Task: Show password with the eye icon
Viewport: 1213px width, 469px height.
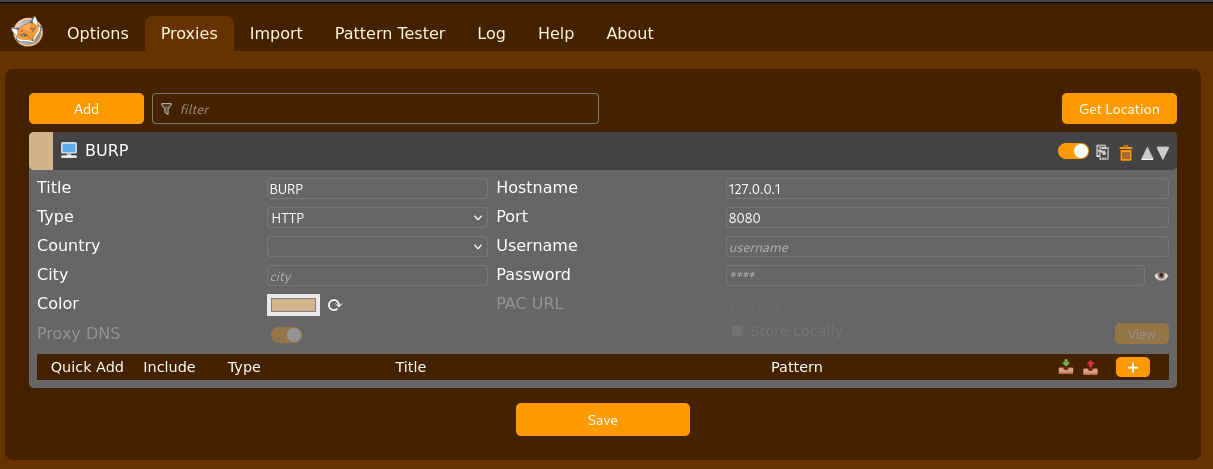Action: tap(1160, 276)
